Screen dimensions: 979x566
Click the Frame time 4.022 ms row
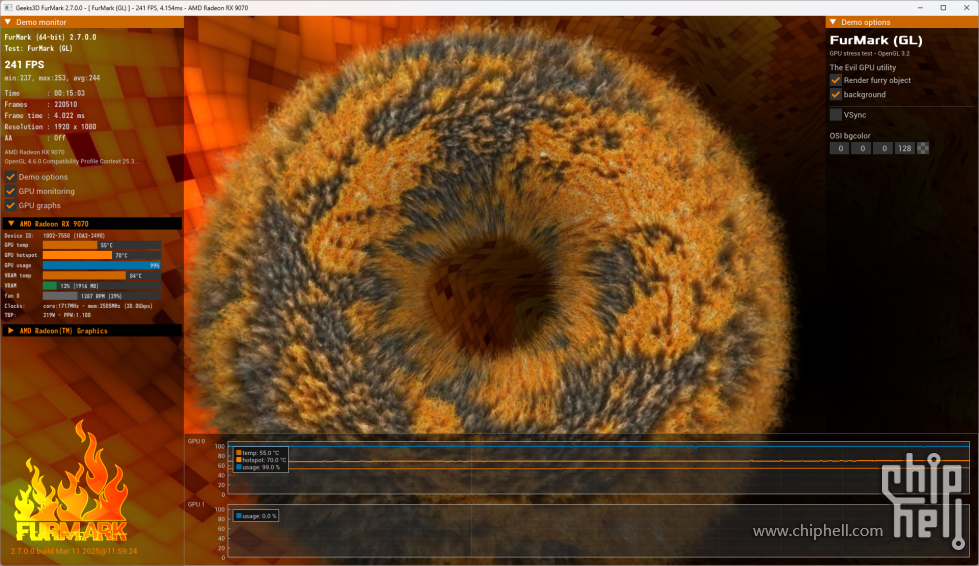coord(44,115)
